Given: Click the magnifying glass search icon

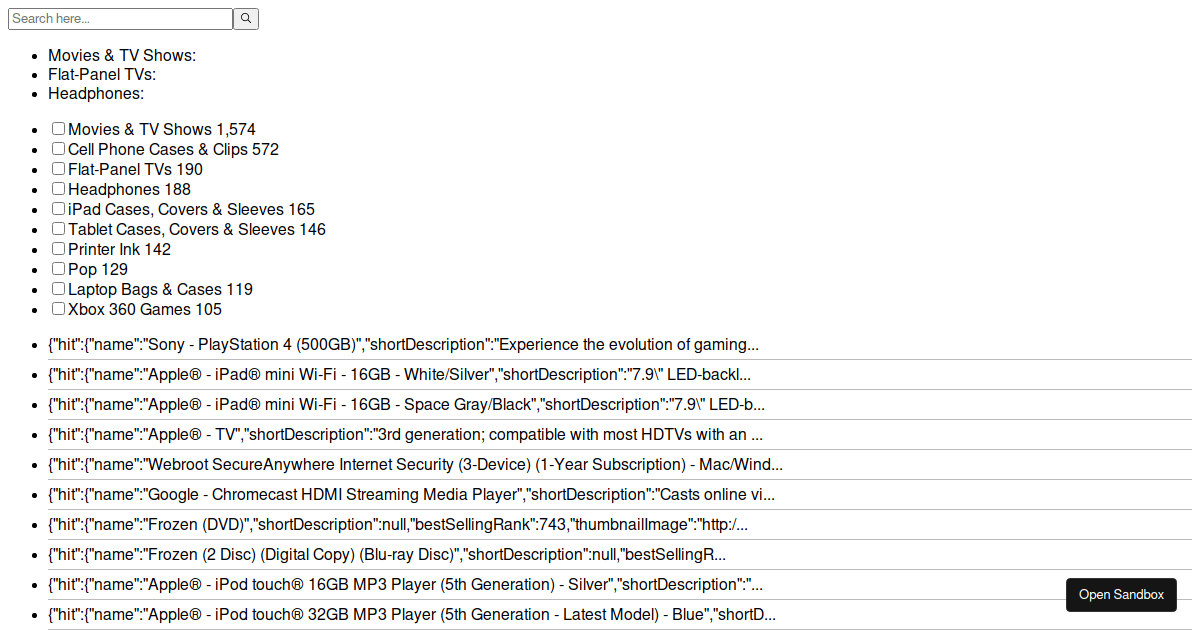Looking at the screenshot, I should [246, 19].
